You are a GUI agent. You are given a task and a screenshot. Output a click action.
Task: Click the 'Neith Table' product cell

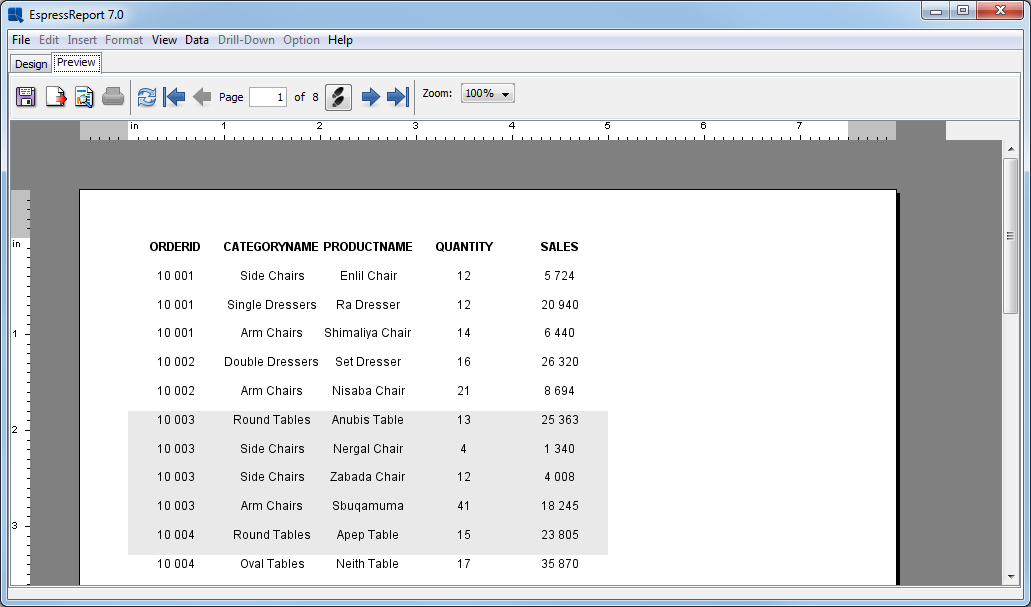tap(368, 564)
